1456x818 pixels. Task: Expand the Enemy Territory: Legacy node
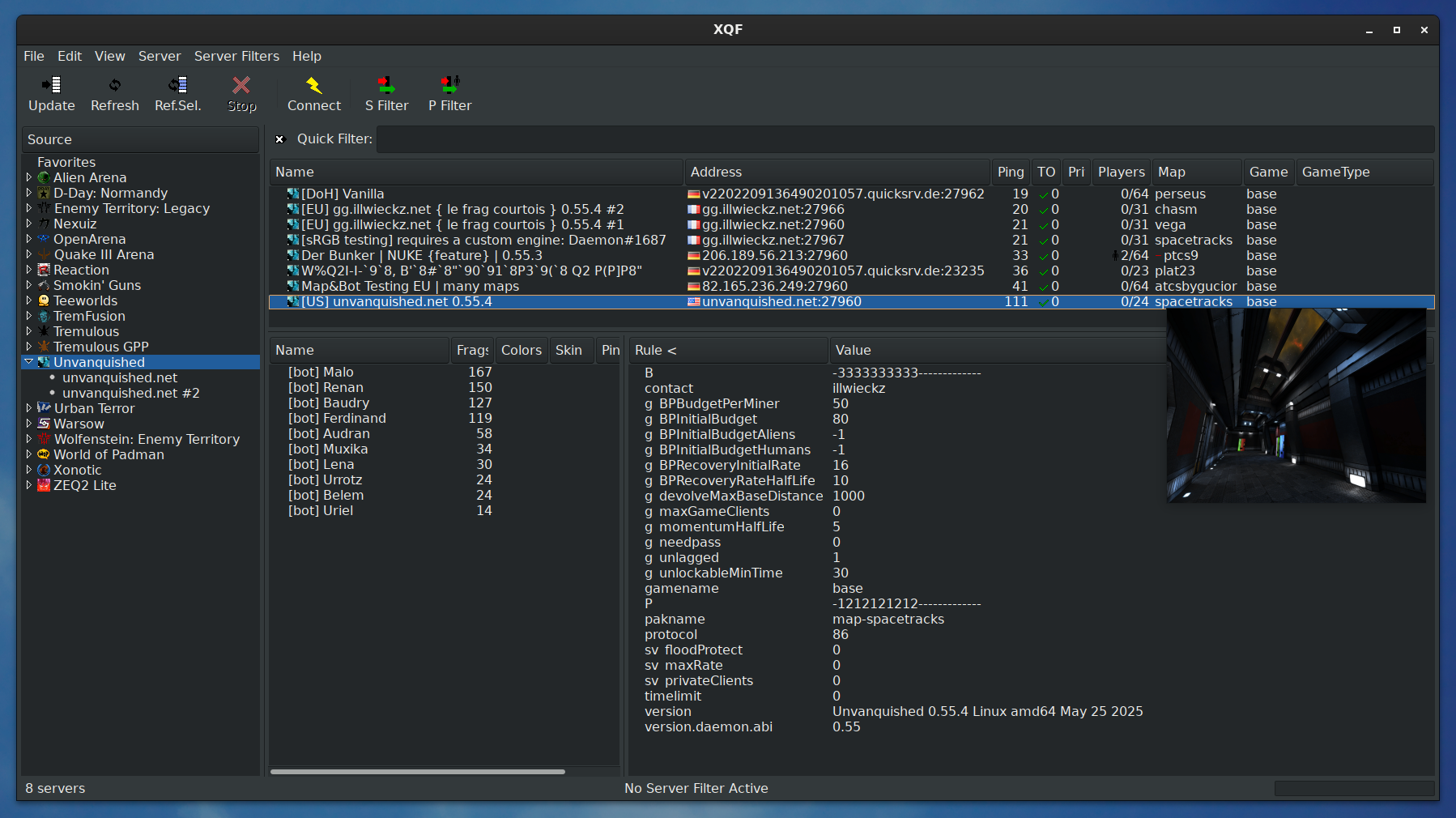[x=29, y=208]
